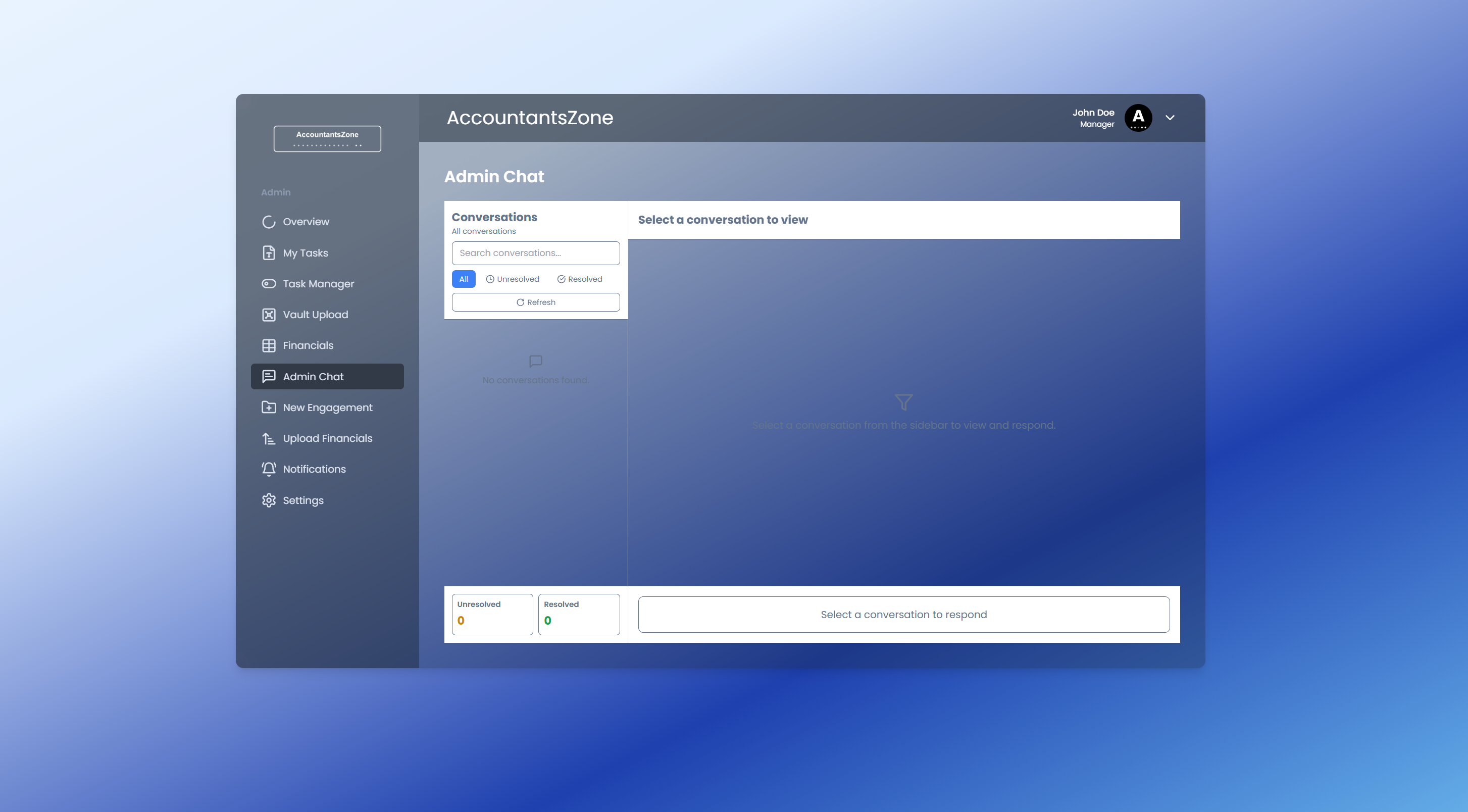1468x812 pixels.
Task: Click the green 0 resolved value
Action: [x=547, y=621]
